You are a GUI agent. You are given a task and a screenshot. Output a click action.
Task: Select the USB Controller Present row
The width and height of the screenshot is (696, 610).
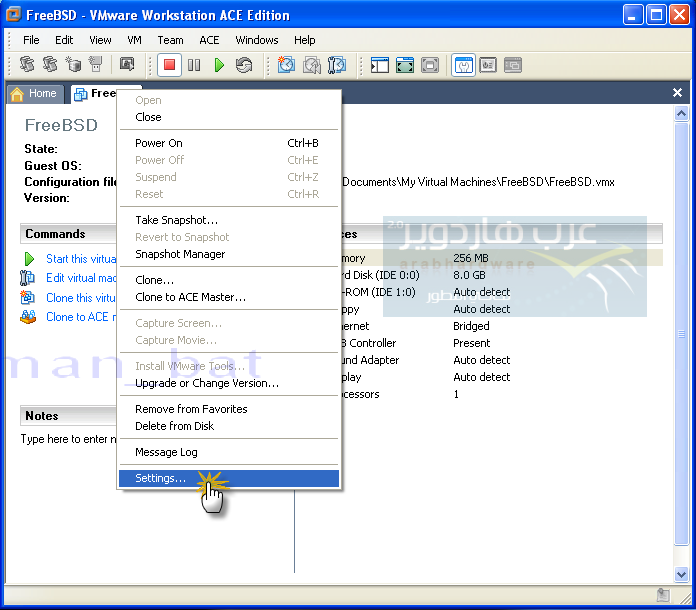[502, 343]
